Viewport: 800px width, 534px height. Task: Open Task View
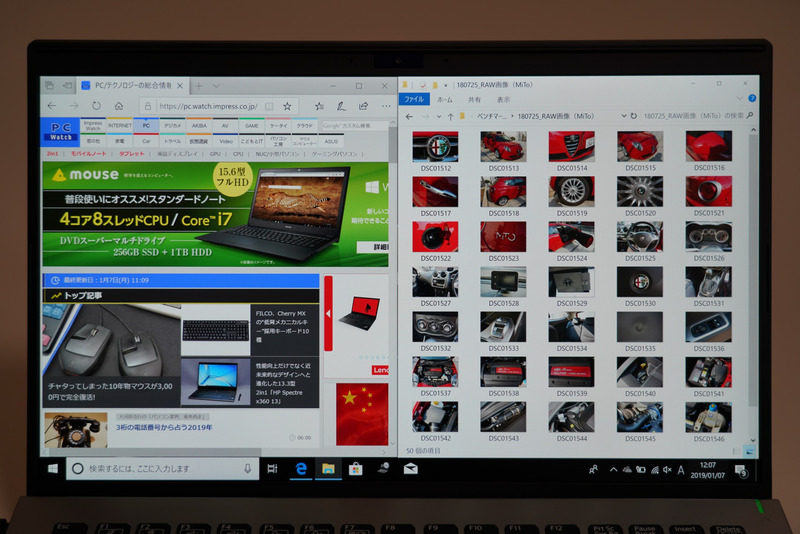tap(272, 468)
